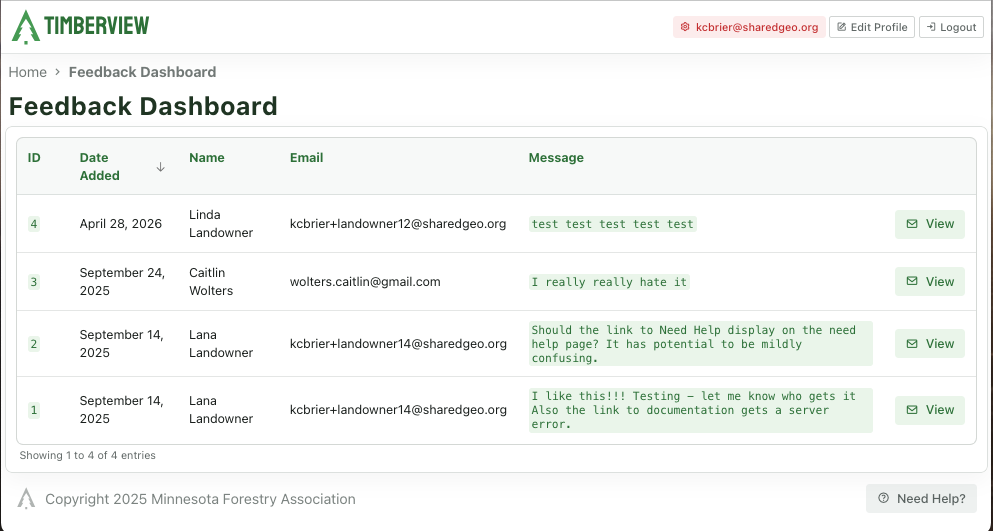View Caitlin Wolters' feedback message
The height and width of the screenshot is (531, 993).
pos(930,281)
